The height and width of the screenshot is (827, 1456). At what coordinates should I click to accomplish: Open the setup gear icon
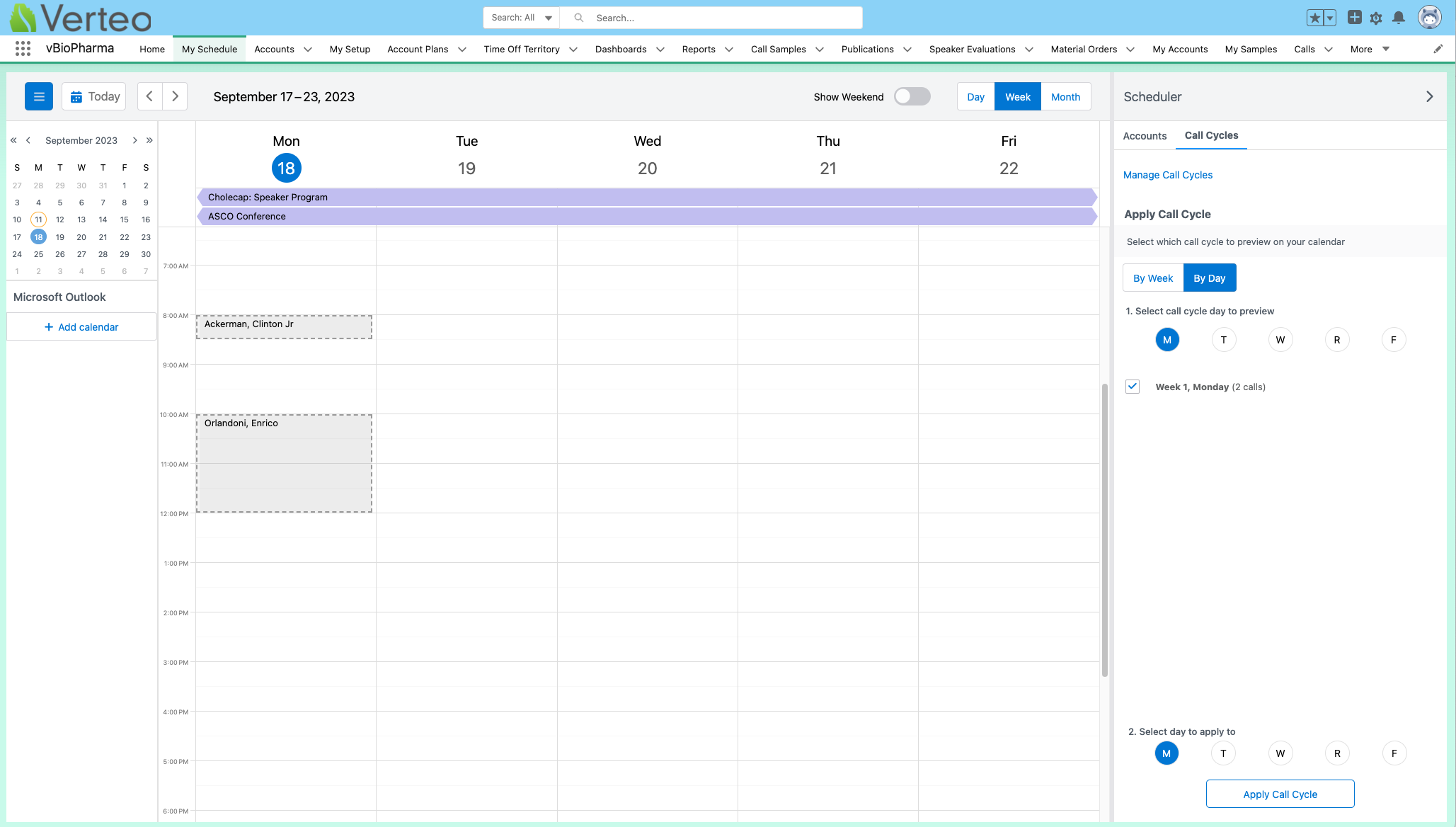click(1375, 18)
